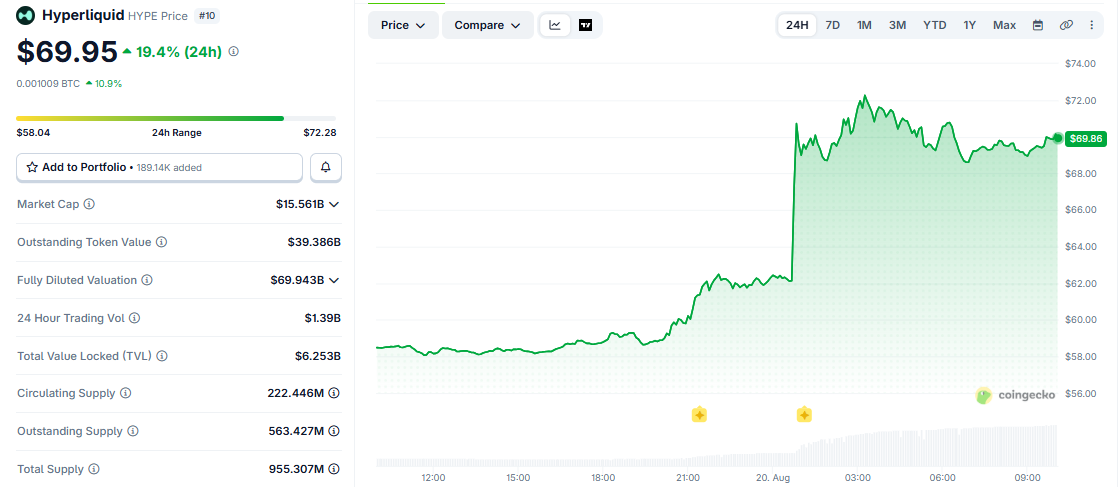
Task: Click the info icon next to 19.4% (24h)
Action: coord(234,51)
